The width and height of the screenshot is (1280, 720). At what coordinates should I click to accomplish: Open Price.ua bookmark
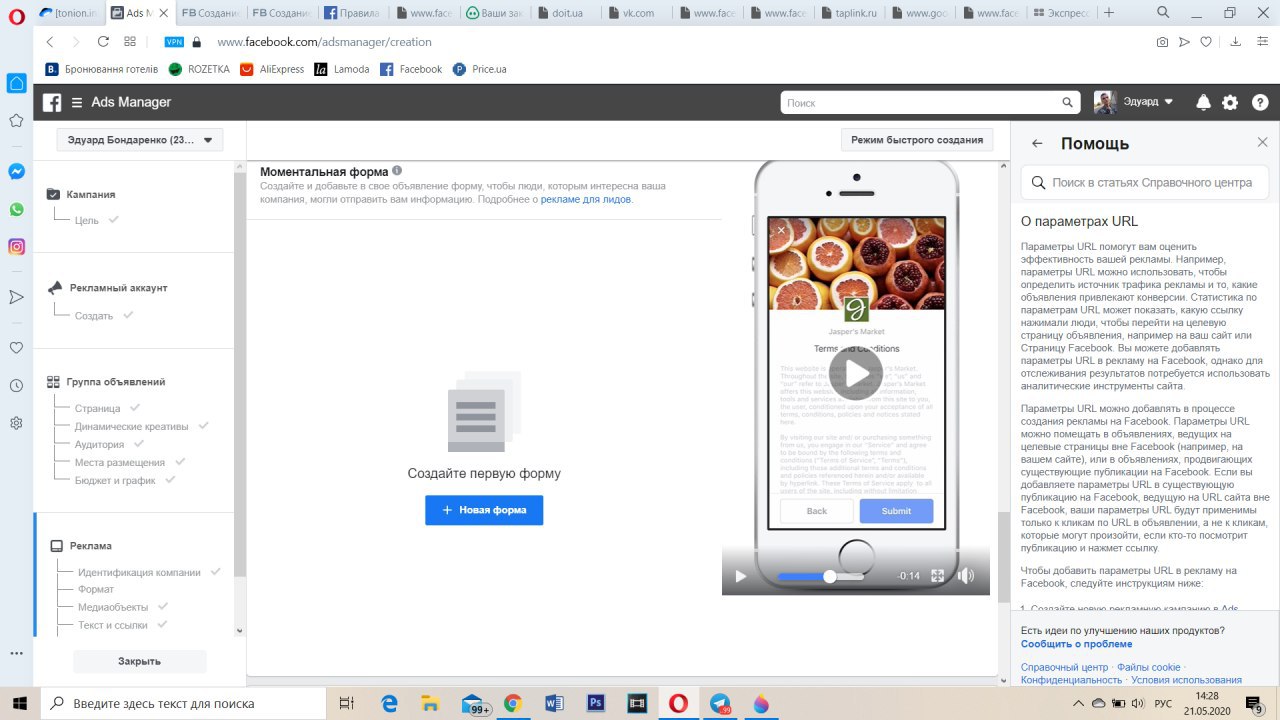(479, 69)
